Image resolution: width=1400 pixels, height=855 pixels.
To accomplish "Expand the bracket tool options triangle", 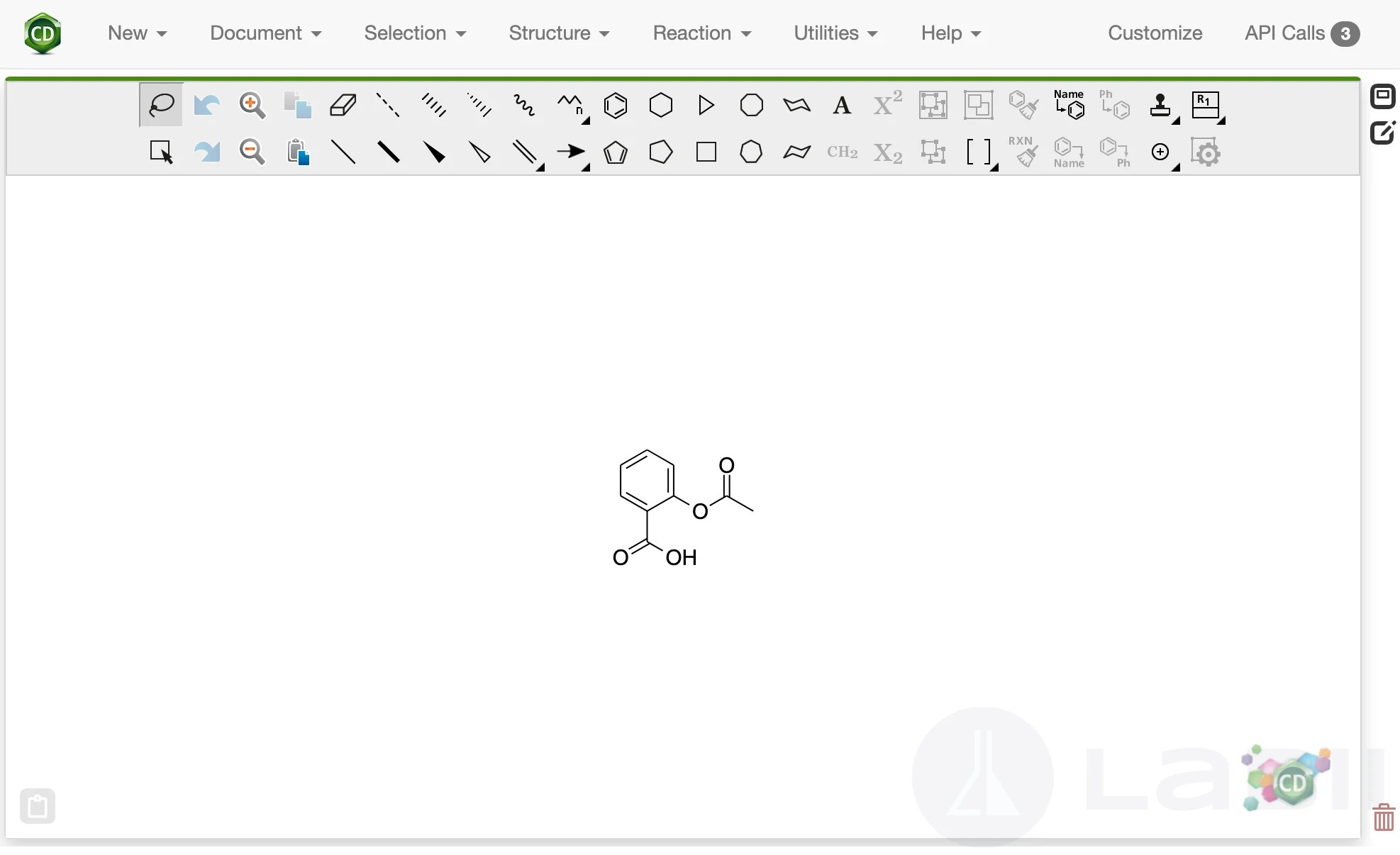I will [x=995, y=169].
